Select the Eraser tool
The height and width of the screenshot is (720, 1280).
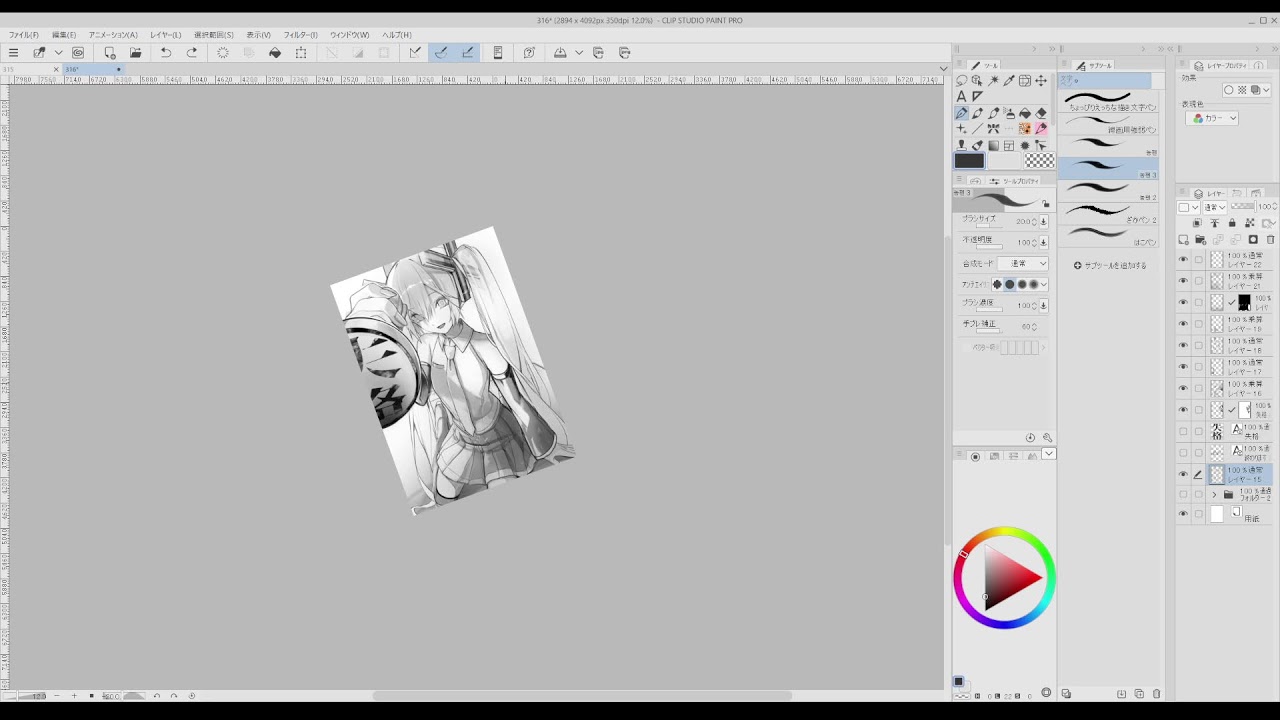1041,113
